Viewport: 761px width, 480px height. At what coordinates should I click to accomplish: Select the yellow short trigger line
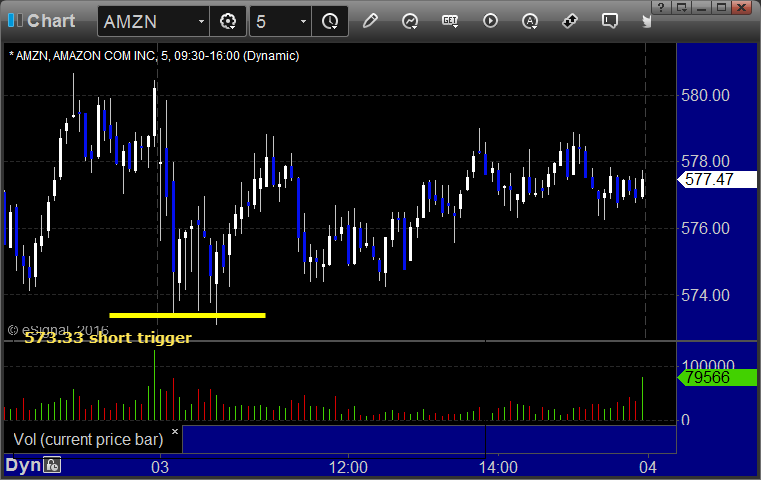[x=187, y=315]
